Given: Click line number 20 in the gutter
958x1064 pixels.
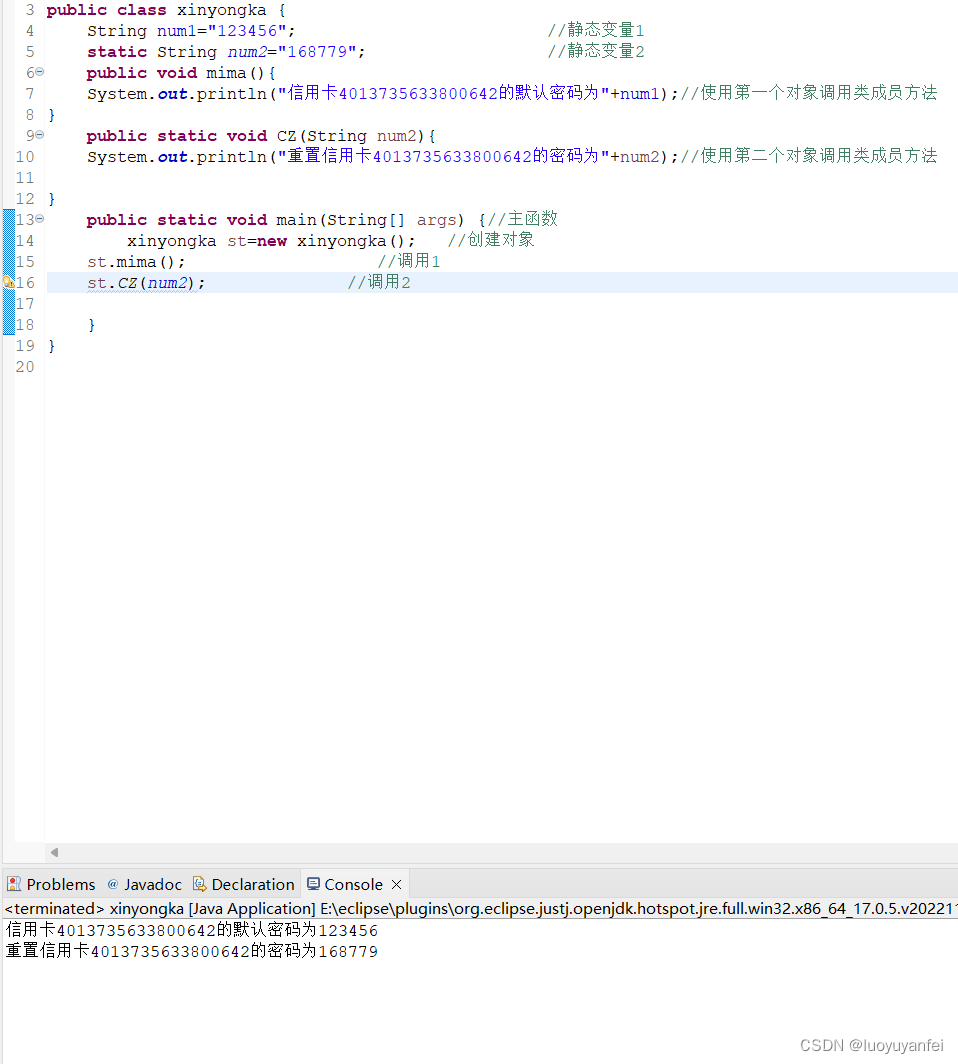Looking at the screenshot, I should [25, 367].
